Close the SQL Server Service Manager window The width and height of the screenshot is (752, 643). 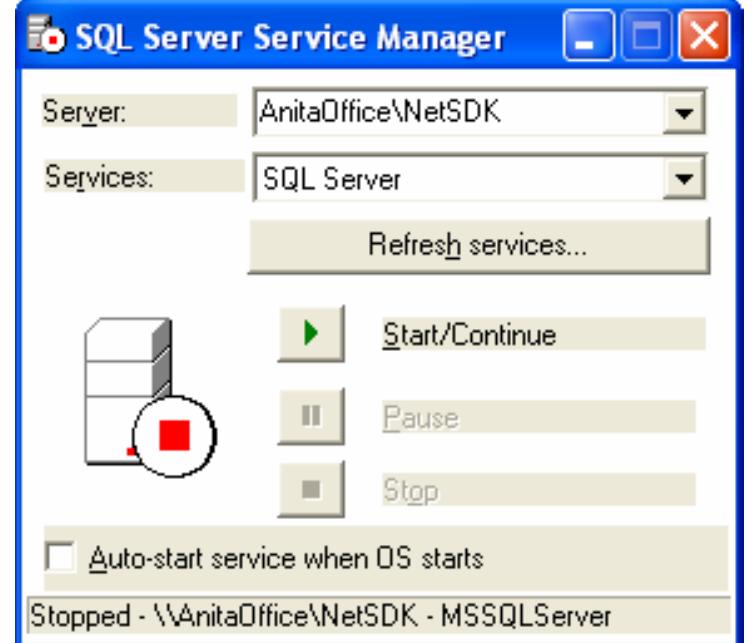(x=704, y=36)
